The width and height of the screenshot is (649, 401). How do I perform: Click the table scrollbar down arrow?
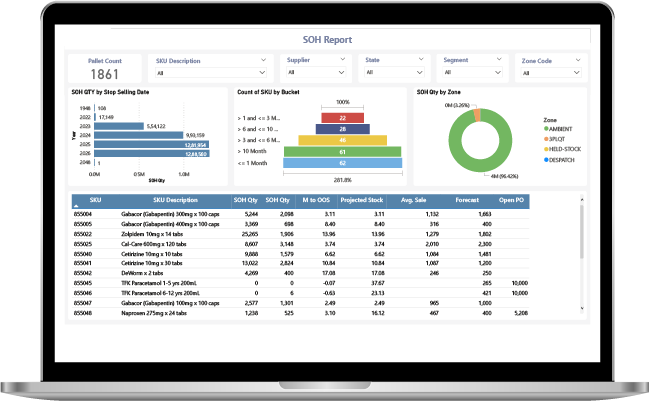(582, 308)
